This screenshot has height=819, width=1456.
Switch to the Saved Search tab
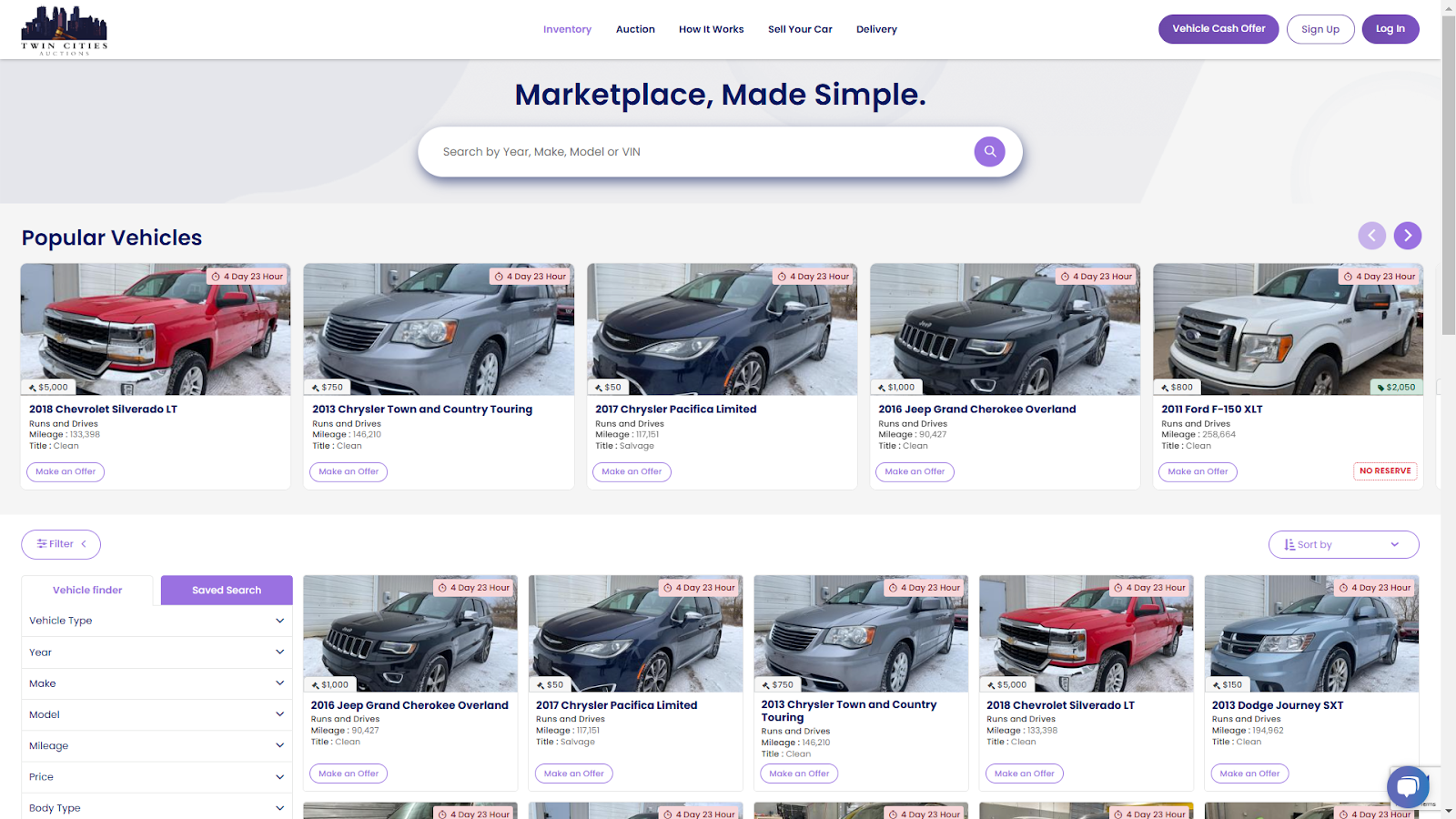[x=227, y=590]
